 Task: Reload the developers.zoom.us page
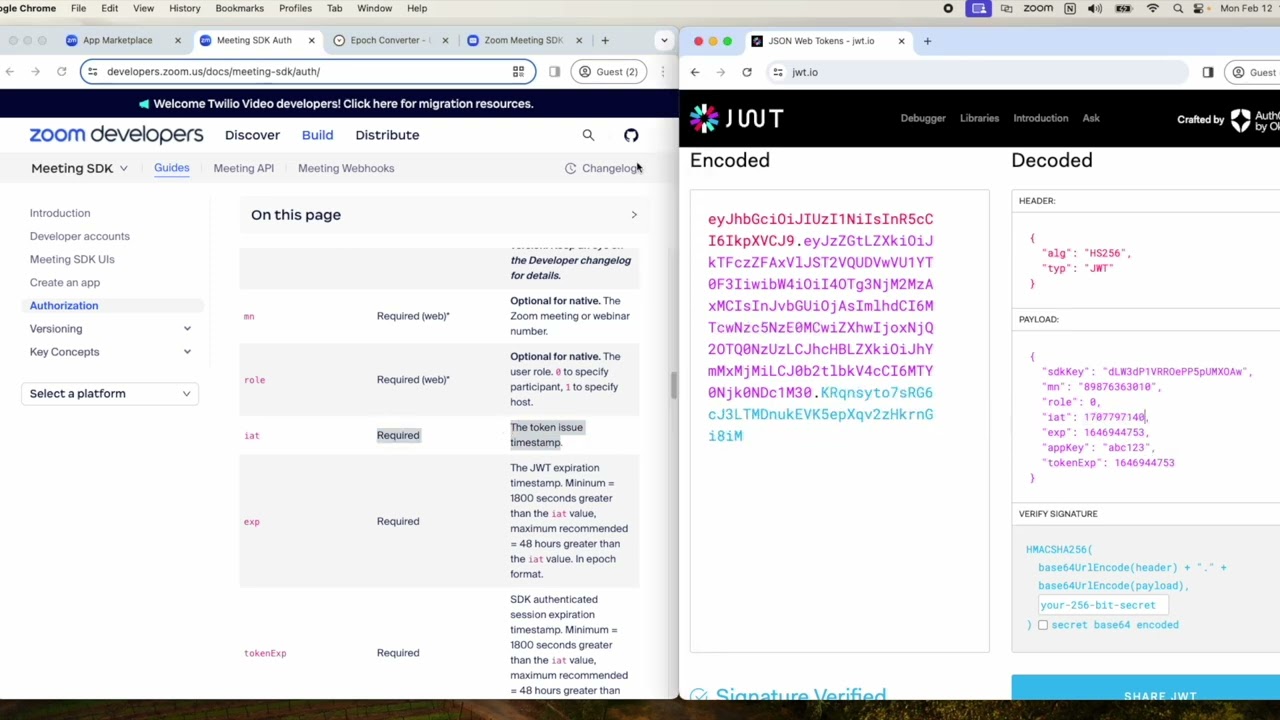(x=61, y=71)
